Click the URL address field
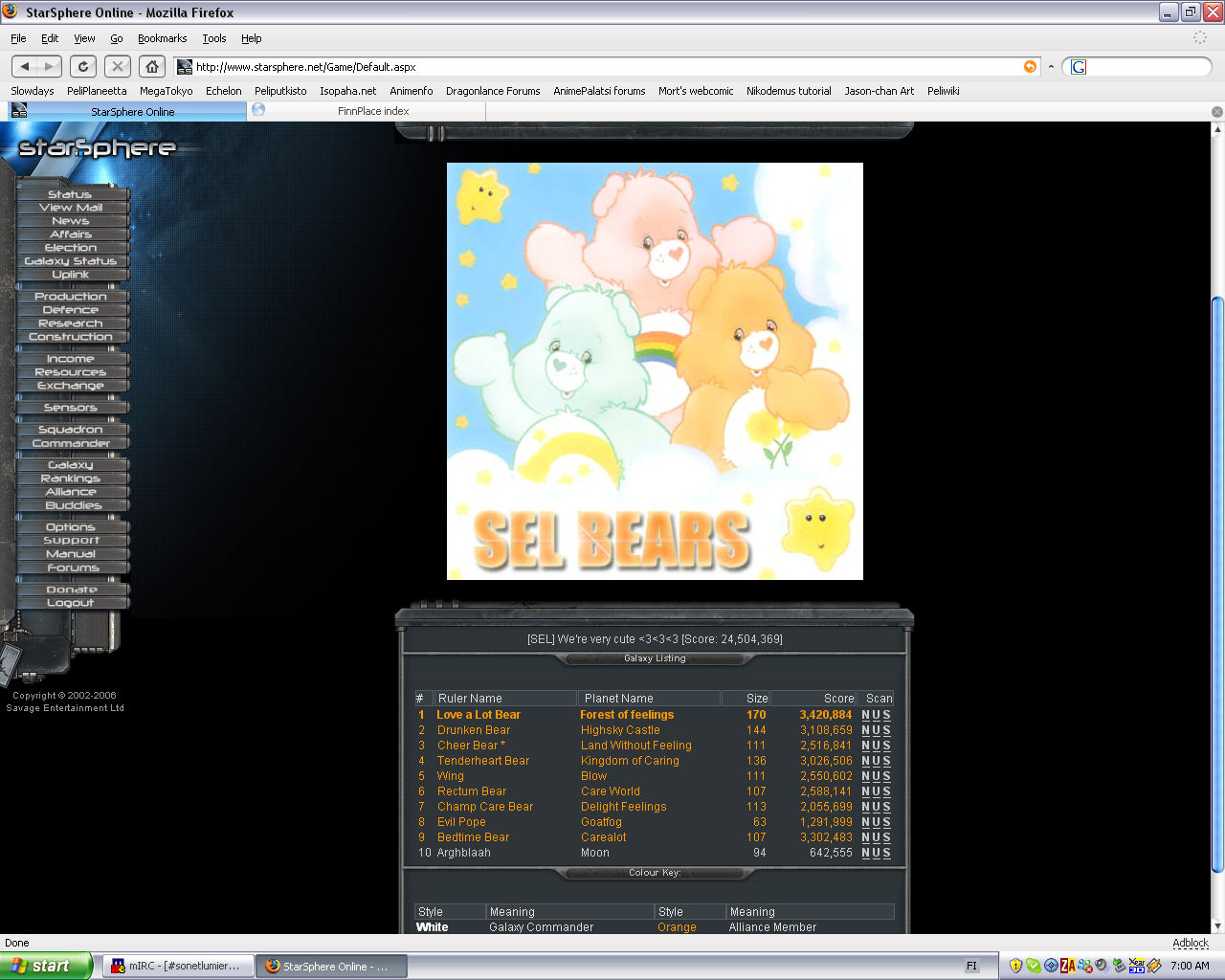Screen dimensions: 1225x980 tap(608, 67)
